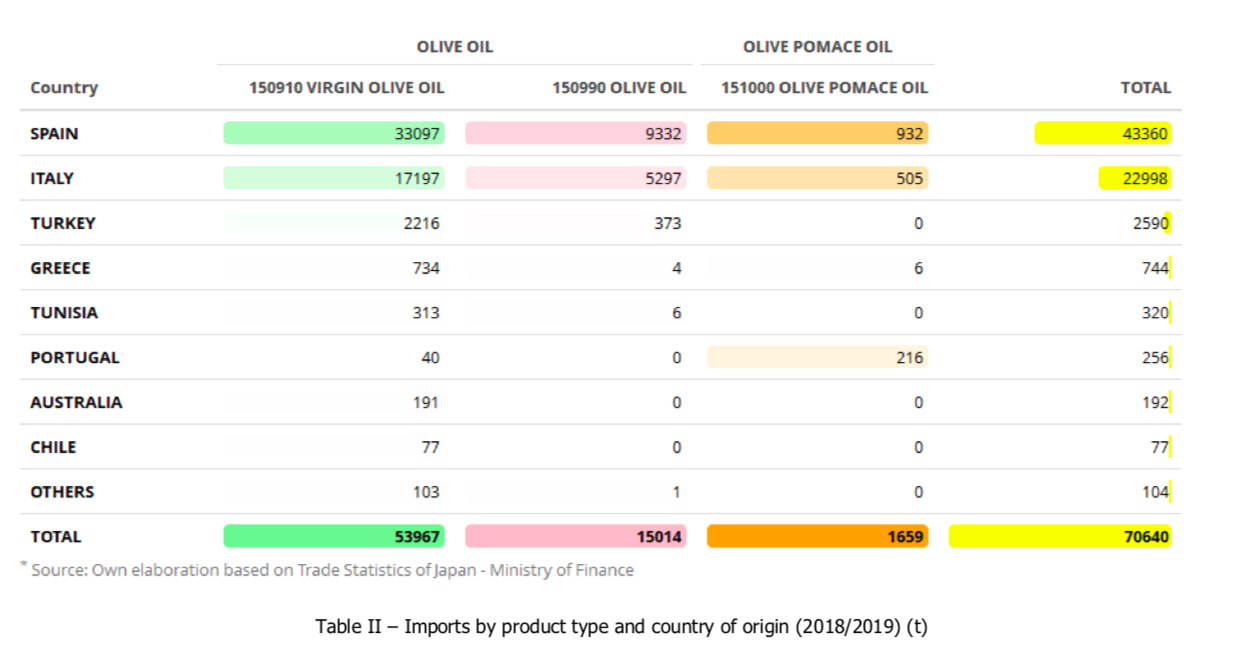
Task: Click the yellow Spain total 43360 bar
Action: [1102, 134]
